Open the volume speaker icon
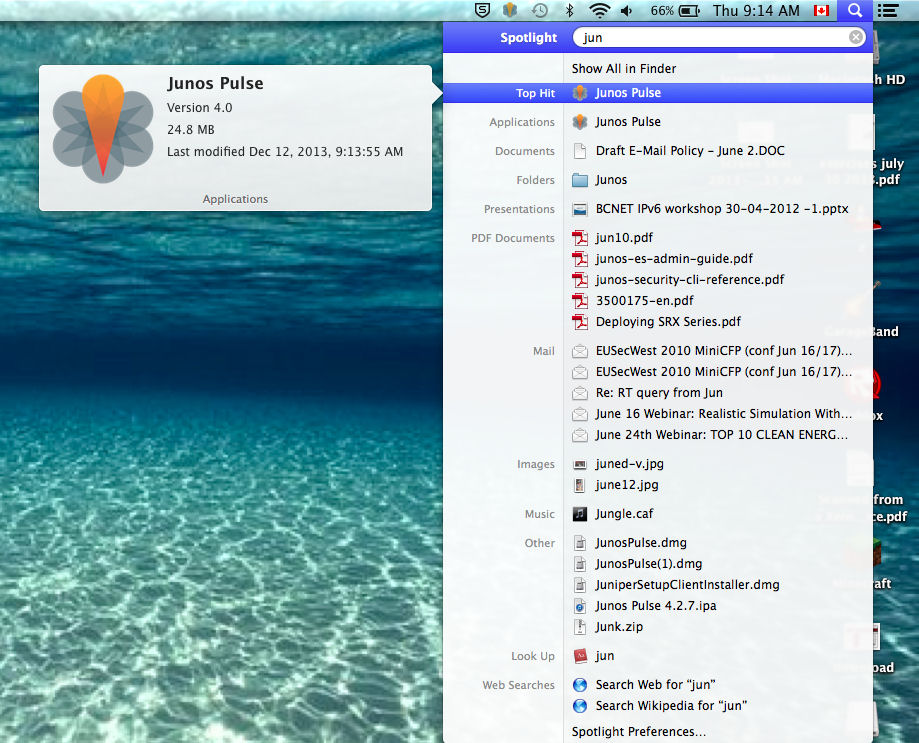 pos(627,11)
